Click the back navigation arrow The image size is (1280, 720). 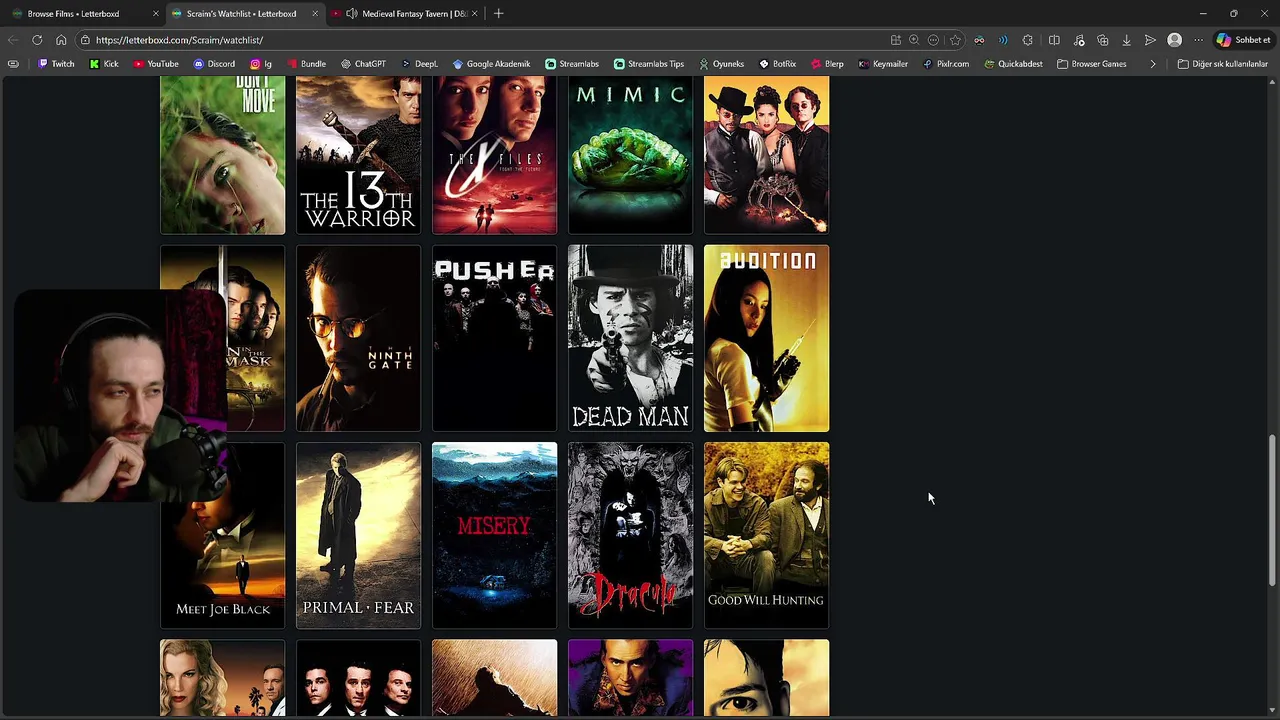[12, 40]
